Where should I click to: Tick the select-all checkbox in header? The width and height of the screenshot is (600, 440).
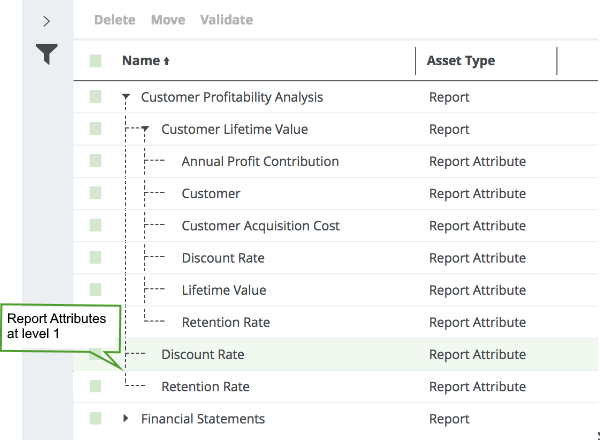pyautogui.click(x=95, y=61)
